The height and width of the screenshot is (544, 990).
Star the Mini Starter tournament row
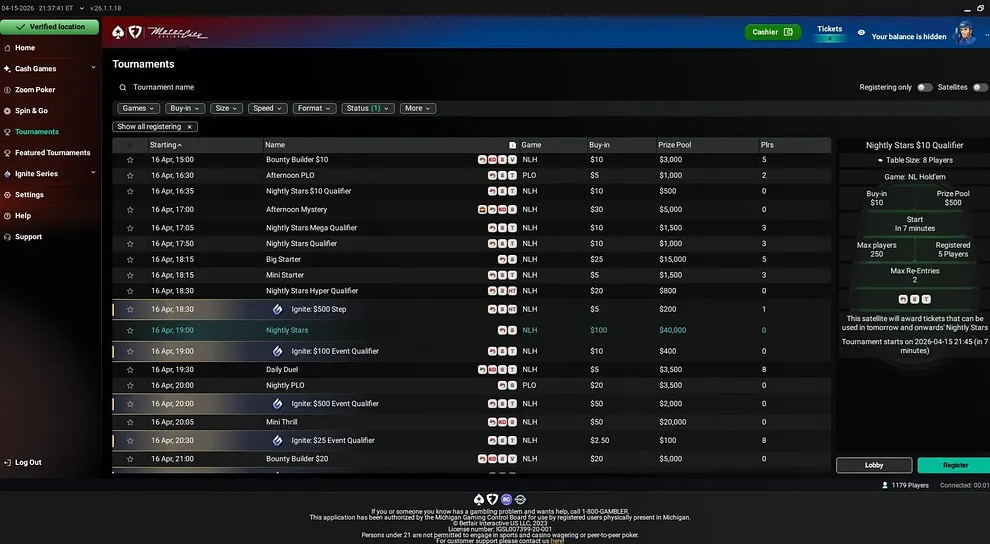point(130,275)
